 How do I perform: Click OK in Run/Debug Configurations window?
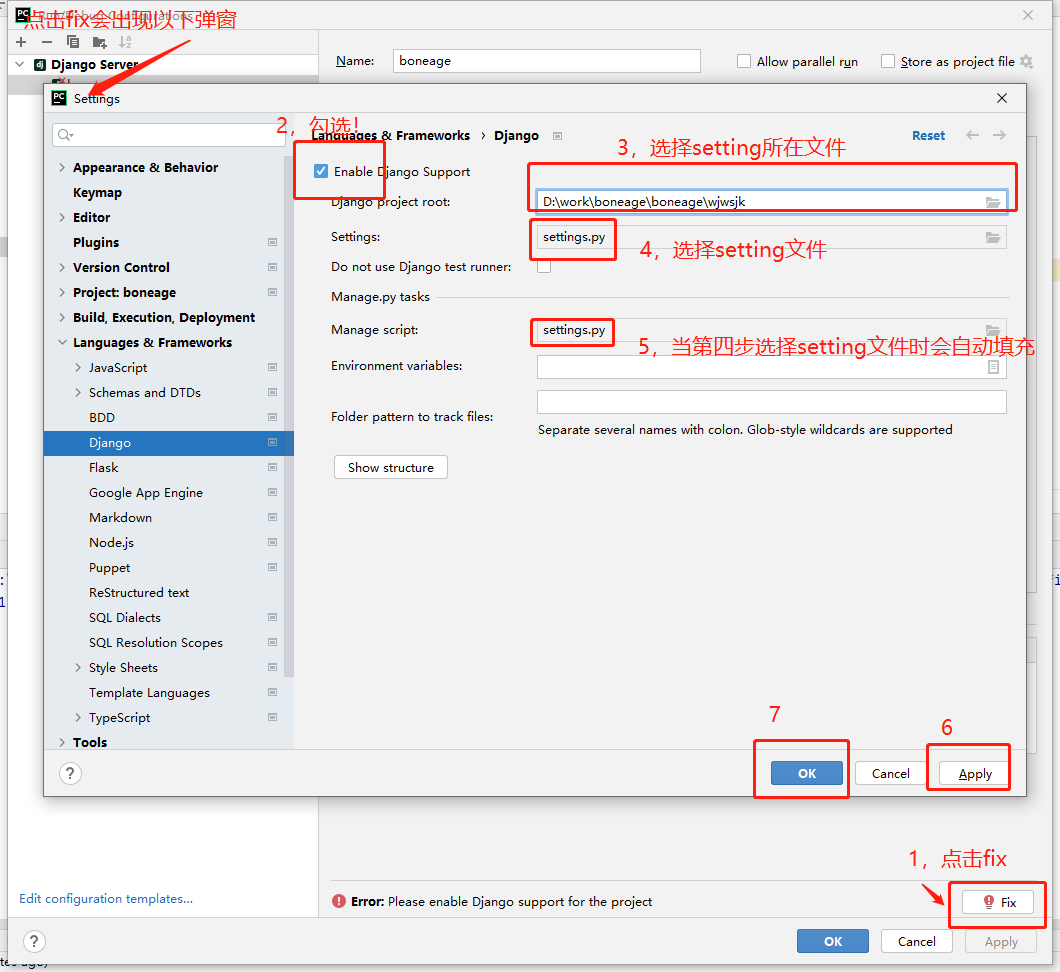click(833, 942)
